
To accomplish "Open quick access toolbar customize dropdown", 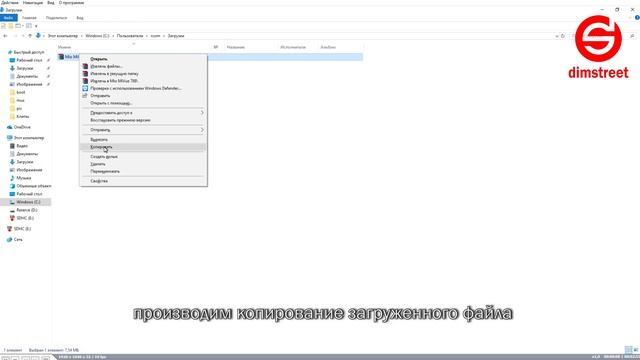I will click(x=36, y=26).
